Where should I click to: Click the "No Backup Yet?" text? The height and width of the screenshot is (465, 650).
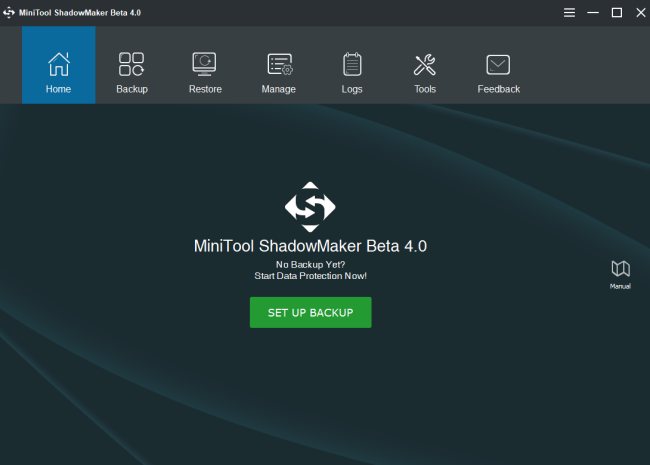click(310, 264)
